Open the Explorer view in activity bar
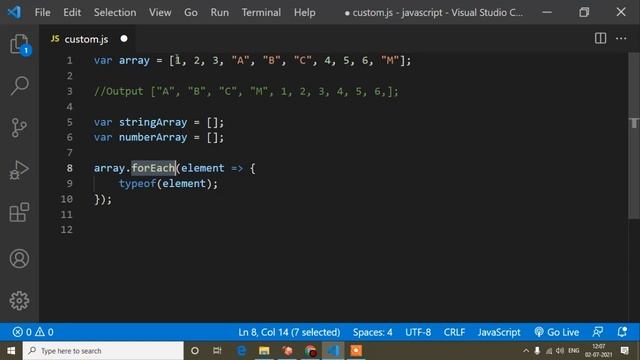The height and width of the screenshot is (360, 640). [x=19, y=44]
